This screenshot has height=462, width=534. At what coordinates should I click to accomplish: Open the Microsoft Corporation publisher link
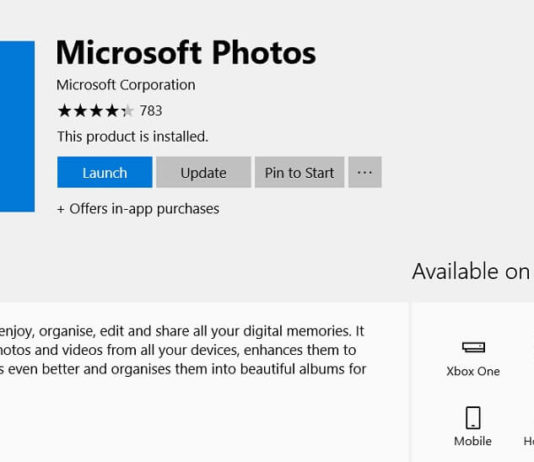(x=126, y=85)
